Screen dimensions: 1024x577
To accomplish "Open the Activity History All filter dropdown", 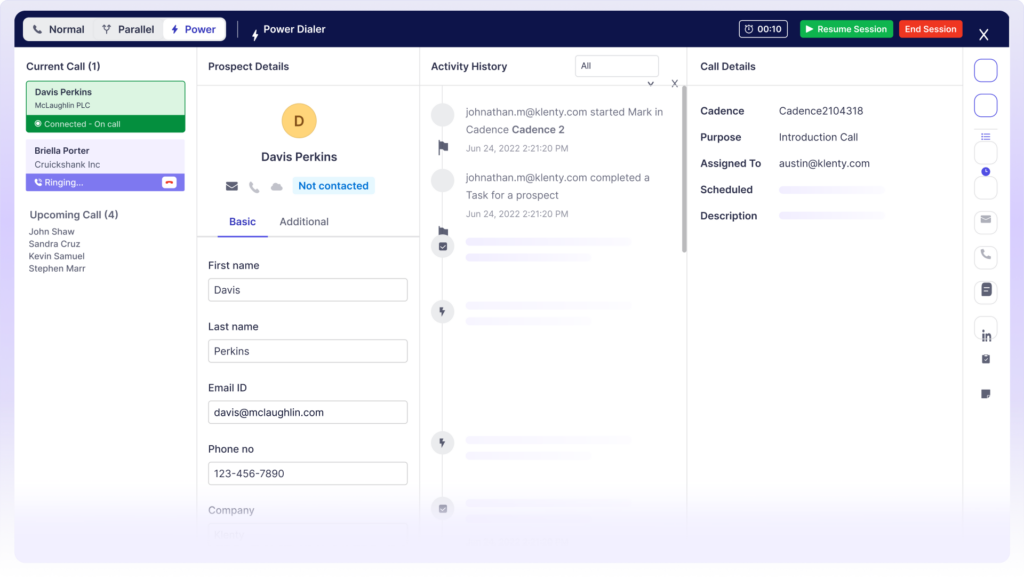I will 616,66.
